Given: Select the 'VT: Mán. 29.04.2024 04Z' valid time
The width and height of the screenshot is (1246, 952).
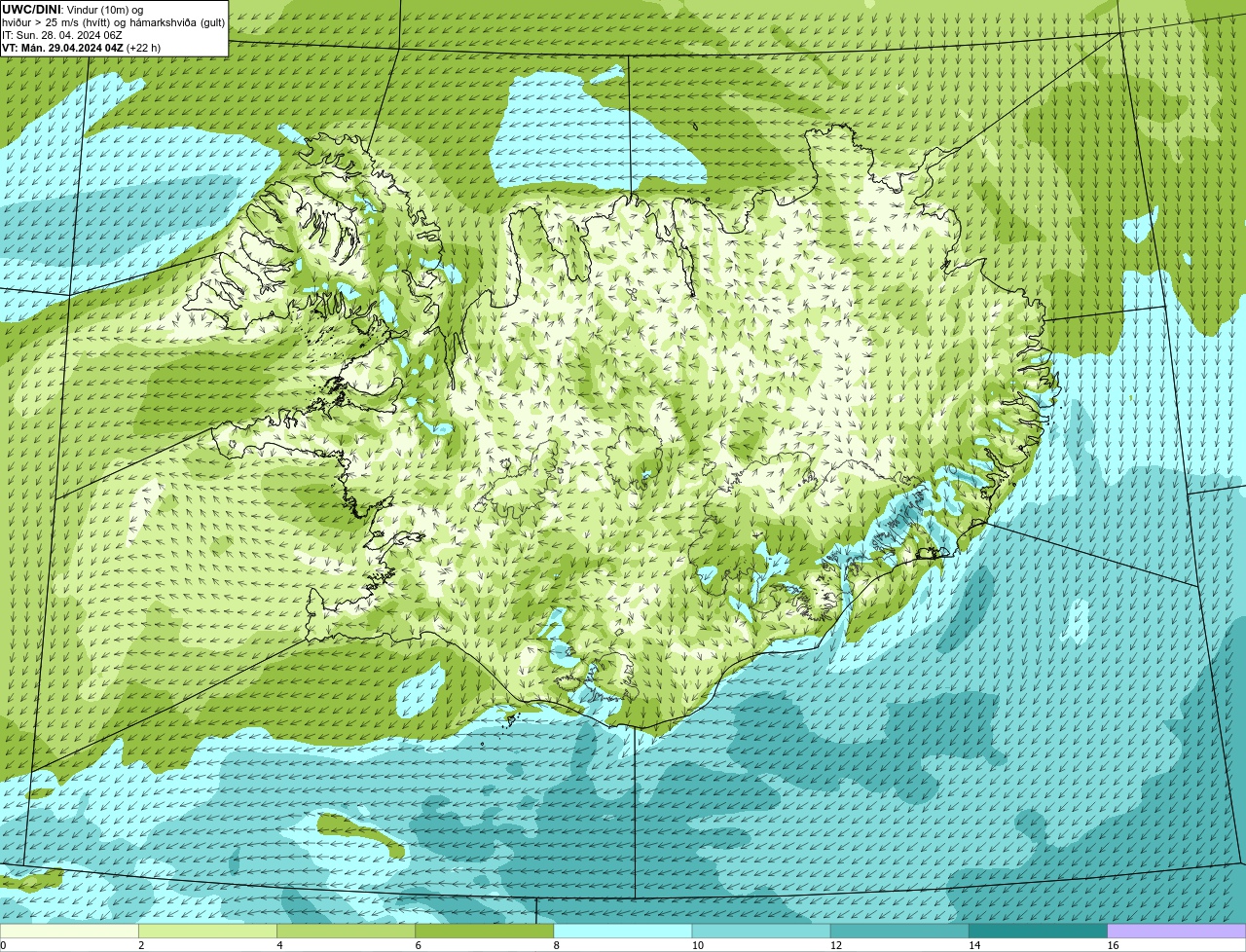Looking at the screenshot, I should pos(62,48).
